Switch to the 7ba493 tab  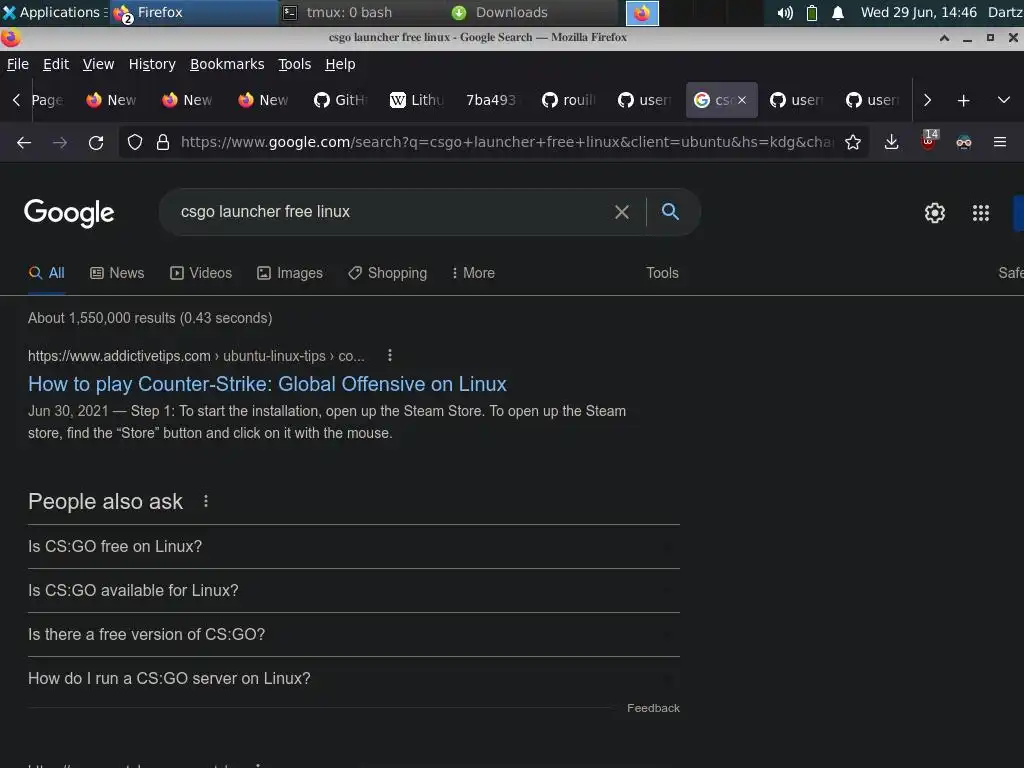coord(493,100)
